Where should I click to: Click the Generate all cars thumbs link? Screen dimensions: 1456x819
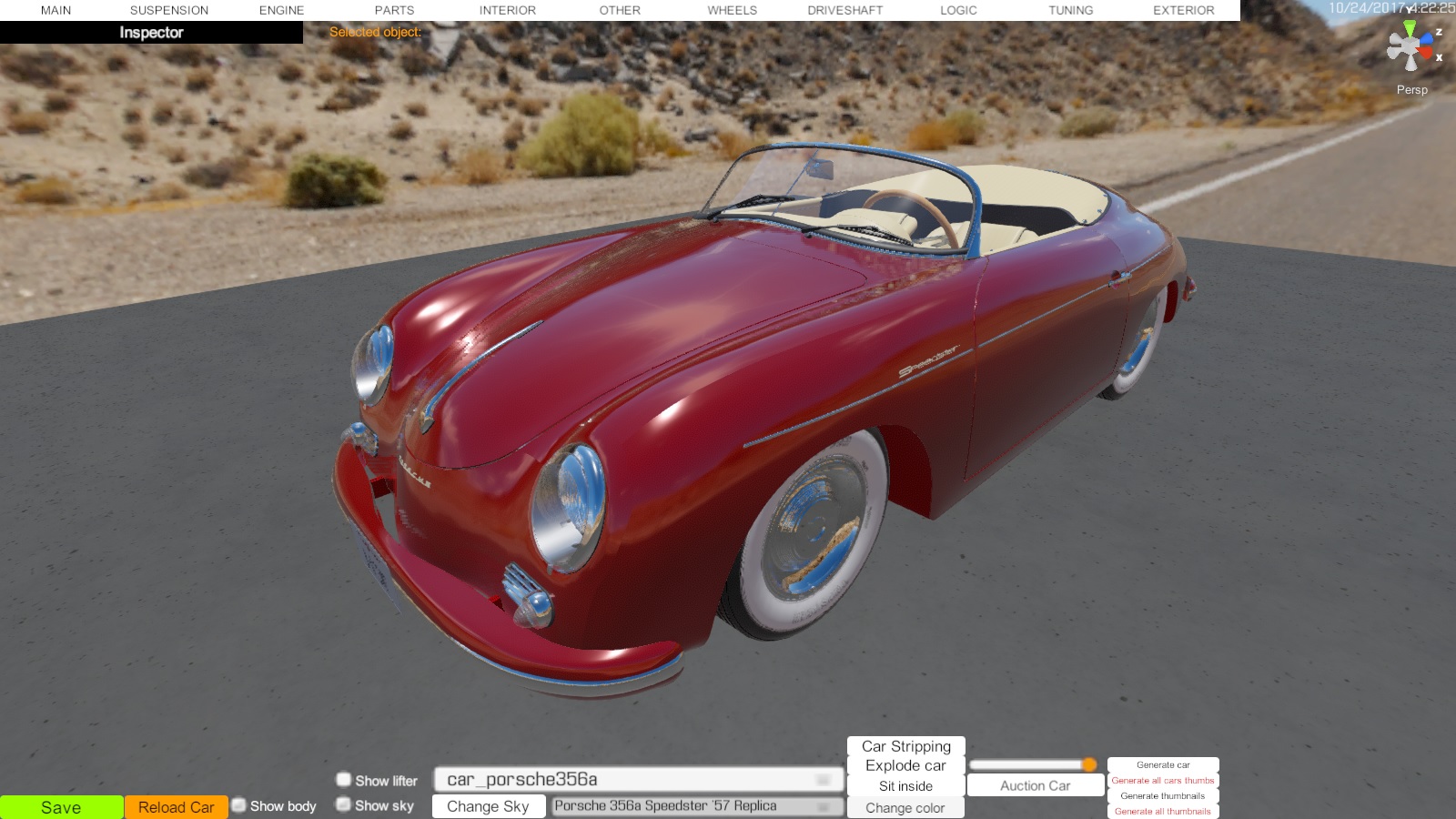[1162, 781]
